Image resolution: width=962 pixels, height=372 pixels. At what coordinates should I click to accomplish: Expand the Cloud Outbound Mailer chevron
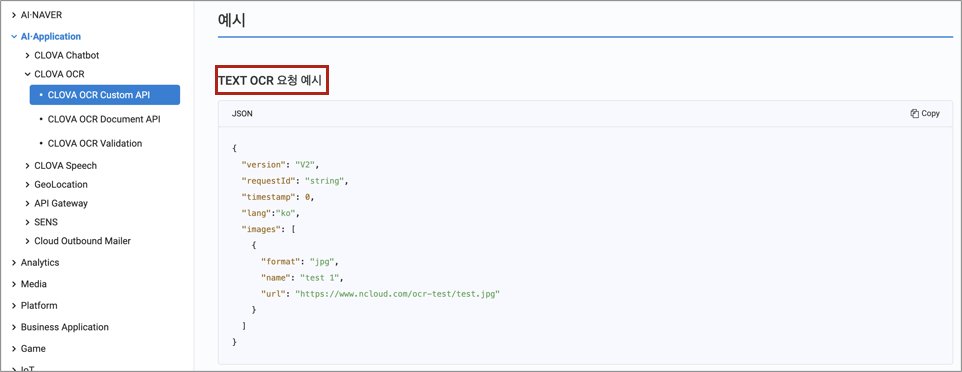point(27,241)
